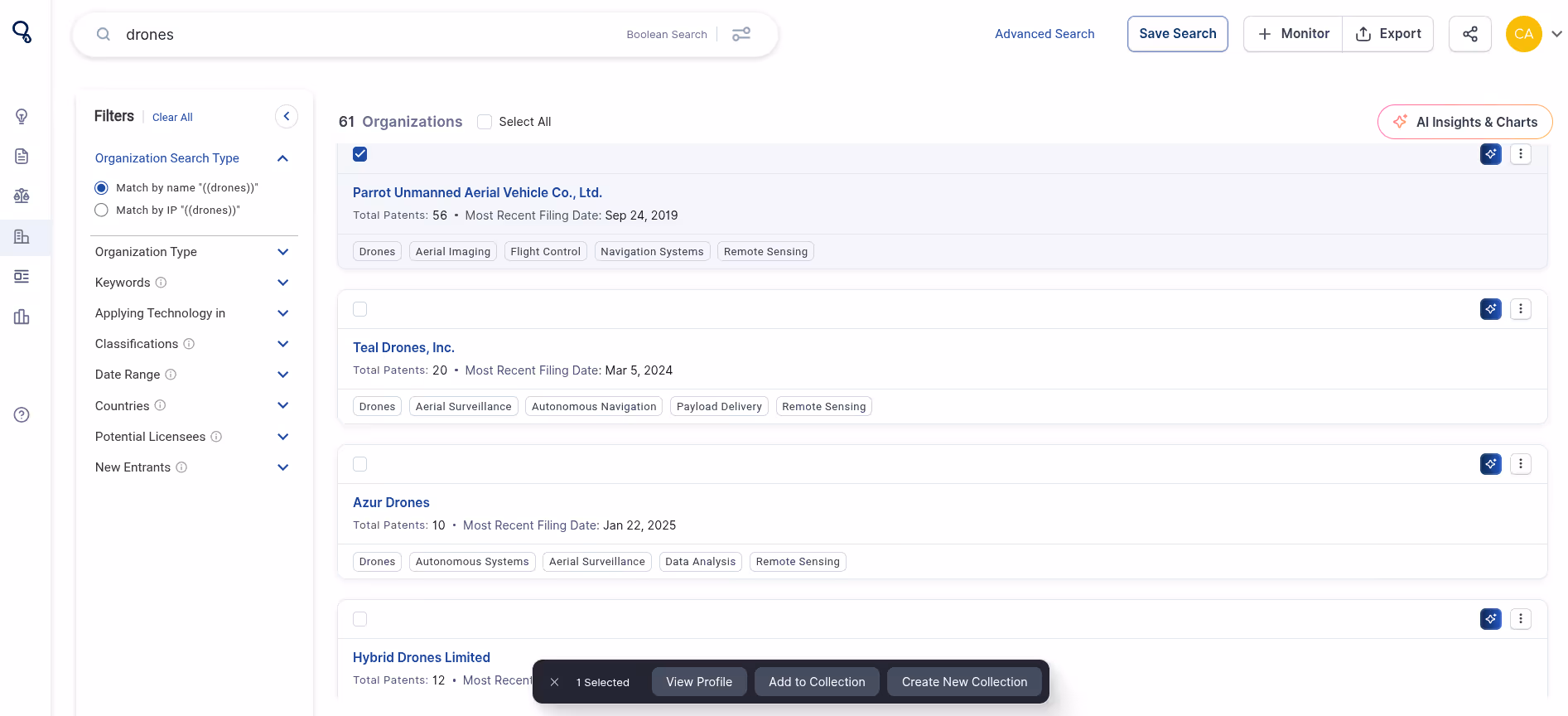Open AI insights for Azur Drones
This screenshot has height=716, width=1568.
pyautogui.click(x=1491, y=464)
